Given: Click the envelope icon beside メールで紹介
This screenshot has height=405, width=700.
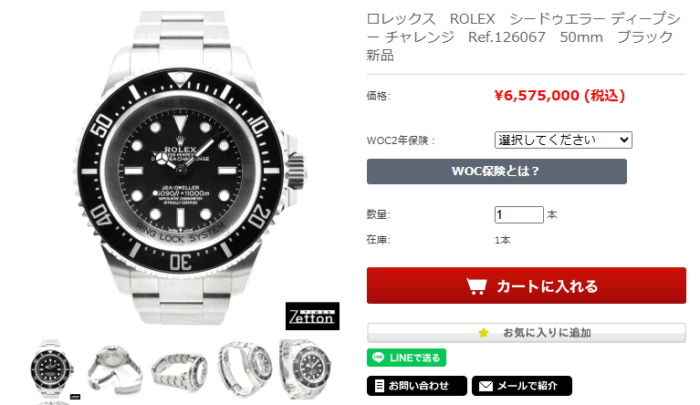Looking at the screenshot, I should pos(486,386).
